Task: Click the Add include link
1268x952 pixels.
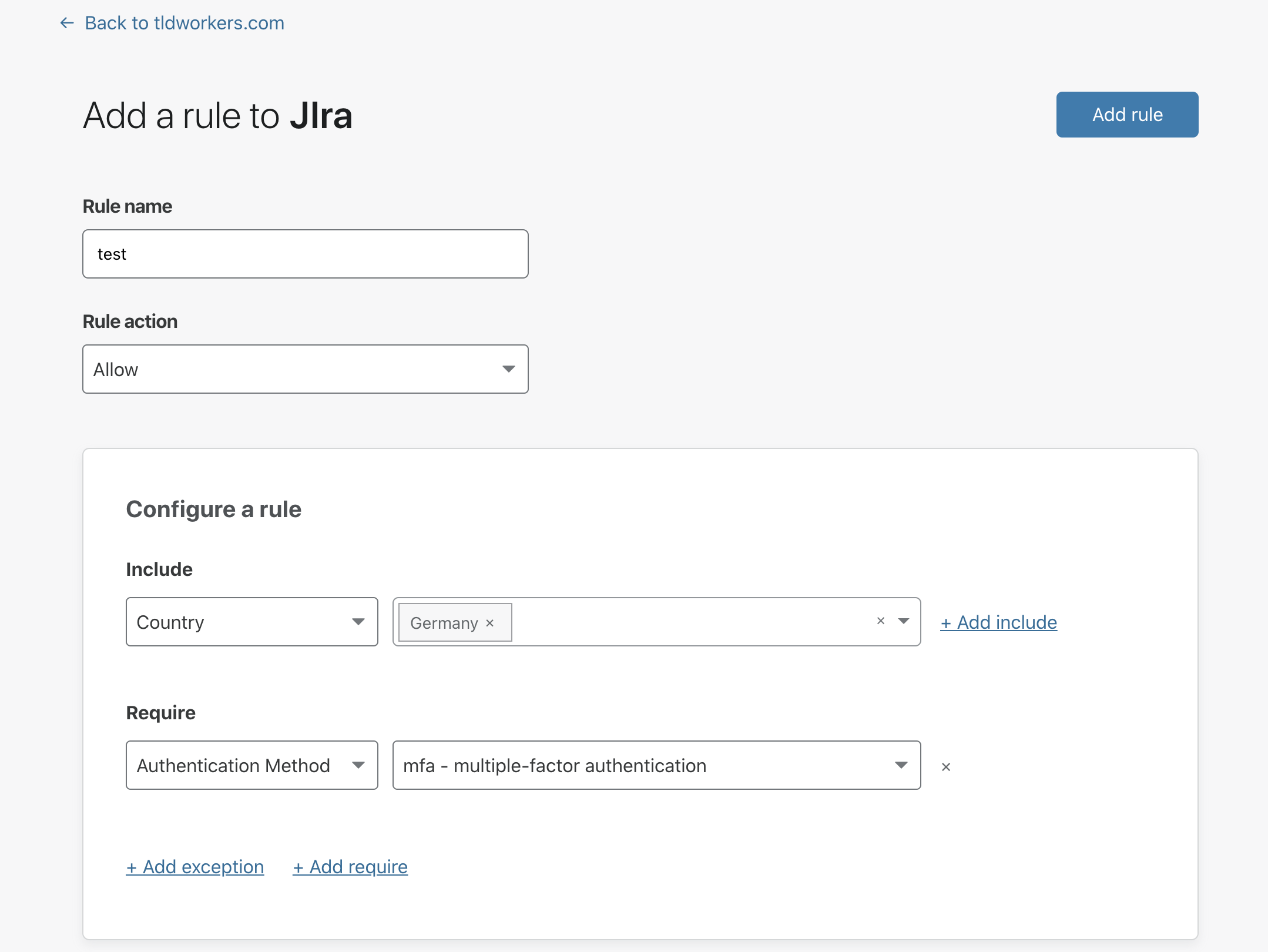Action: coord(998,622)
